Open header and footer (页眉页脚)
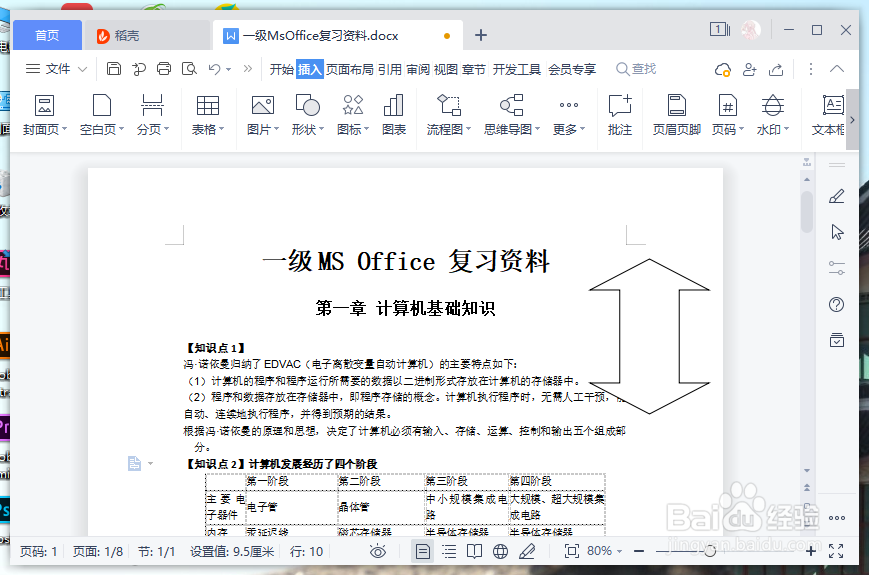 pos(677,115)
